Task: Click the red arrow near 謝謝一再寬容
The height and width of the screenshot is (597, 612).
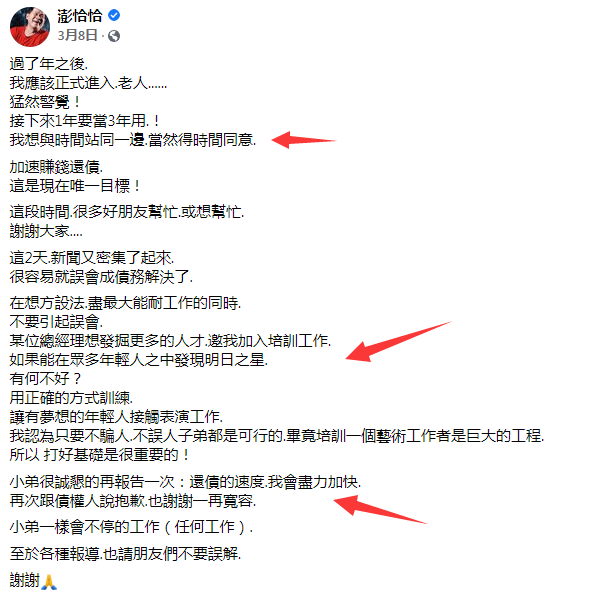Action: pyautogui.click(x=380, y=509)
